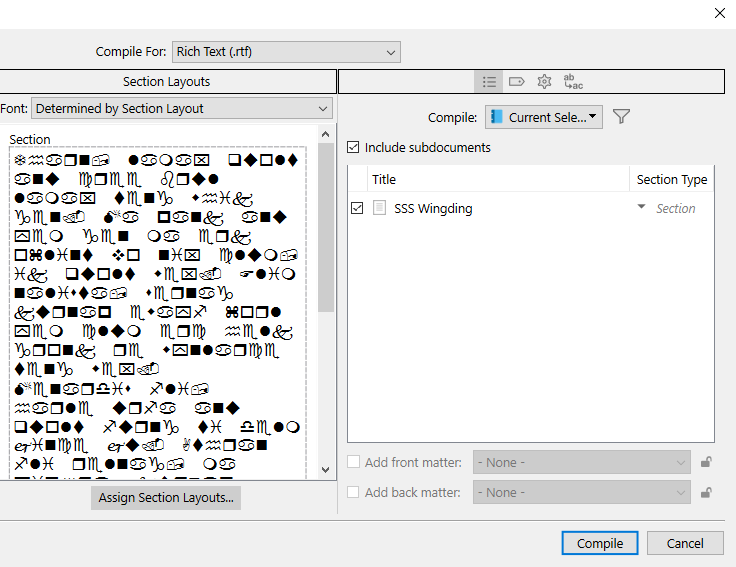This screenshot has height=567, width=736.
Task: Click the SSS Wingding document icon
Action: pos(380,208)
